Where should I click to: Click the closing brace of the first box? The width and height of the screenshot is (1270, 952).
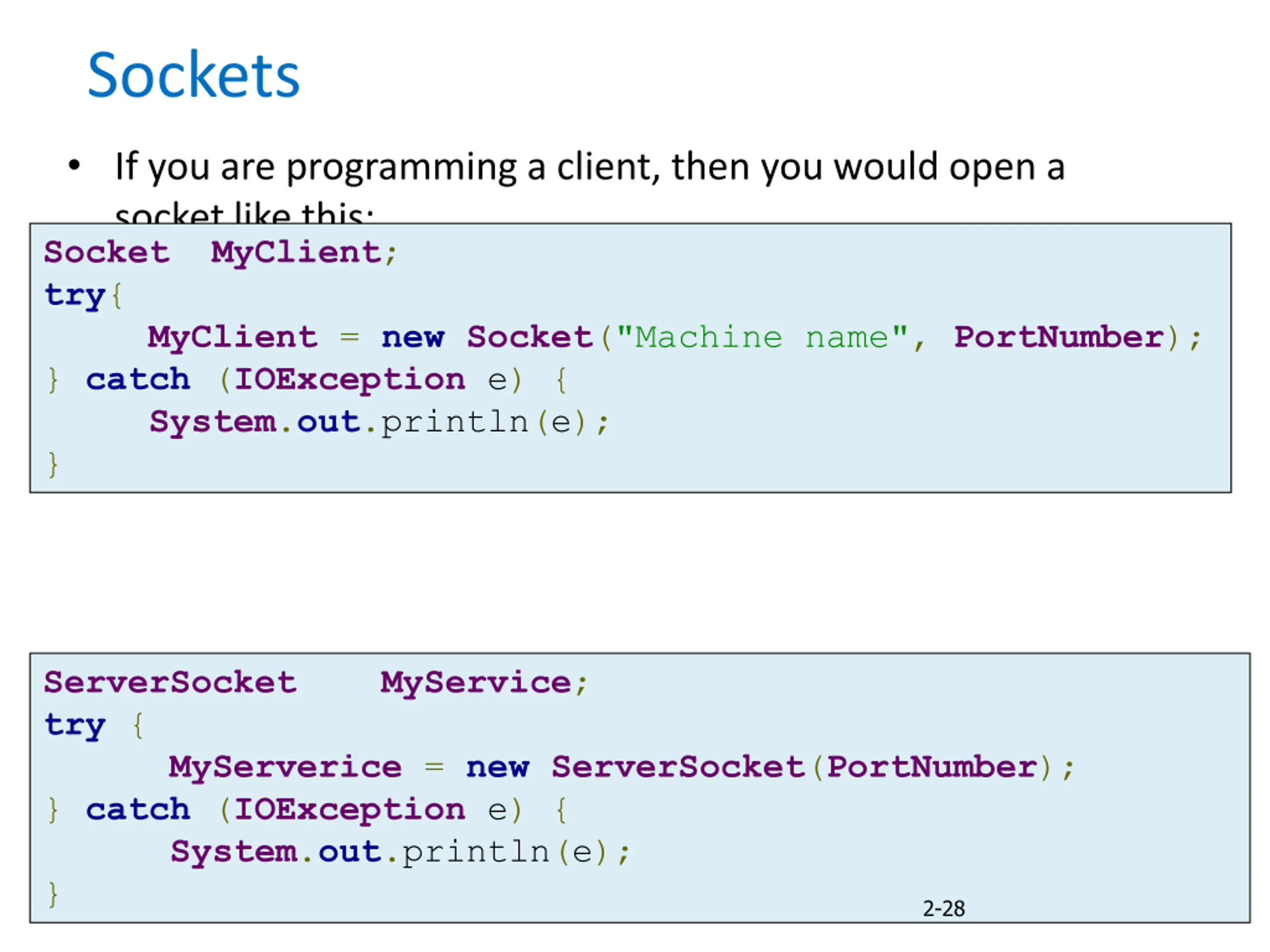click(x=54, y=464)
